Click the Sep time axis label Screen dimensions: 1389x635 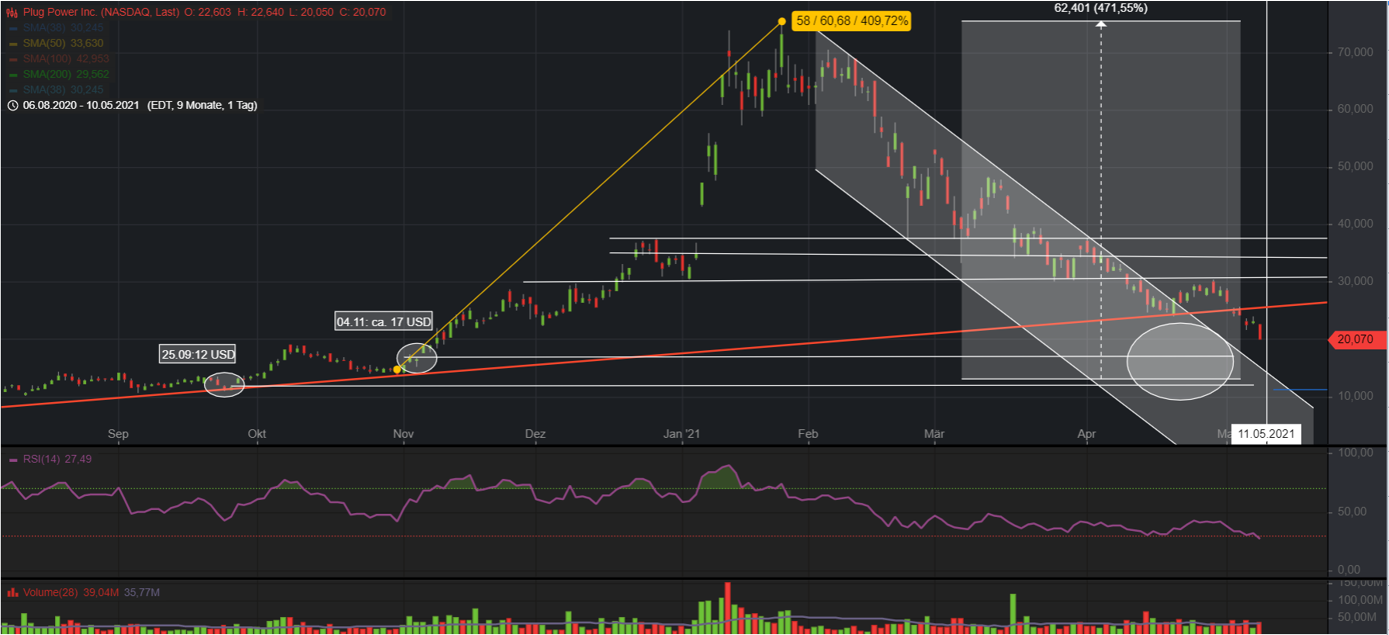click(x=119, y=434)
